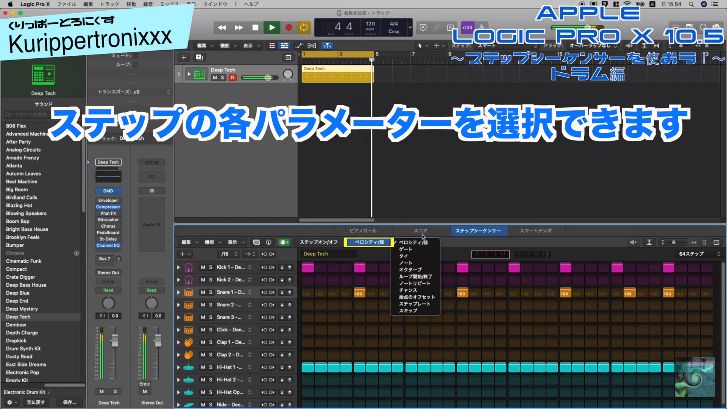Toggle the automation icon in tracks toolbar
Viewport: 727px width, 409px height.
point(299,45)
